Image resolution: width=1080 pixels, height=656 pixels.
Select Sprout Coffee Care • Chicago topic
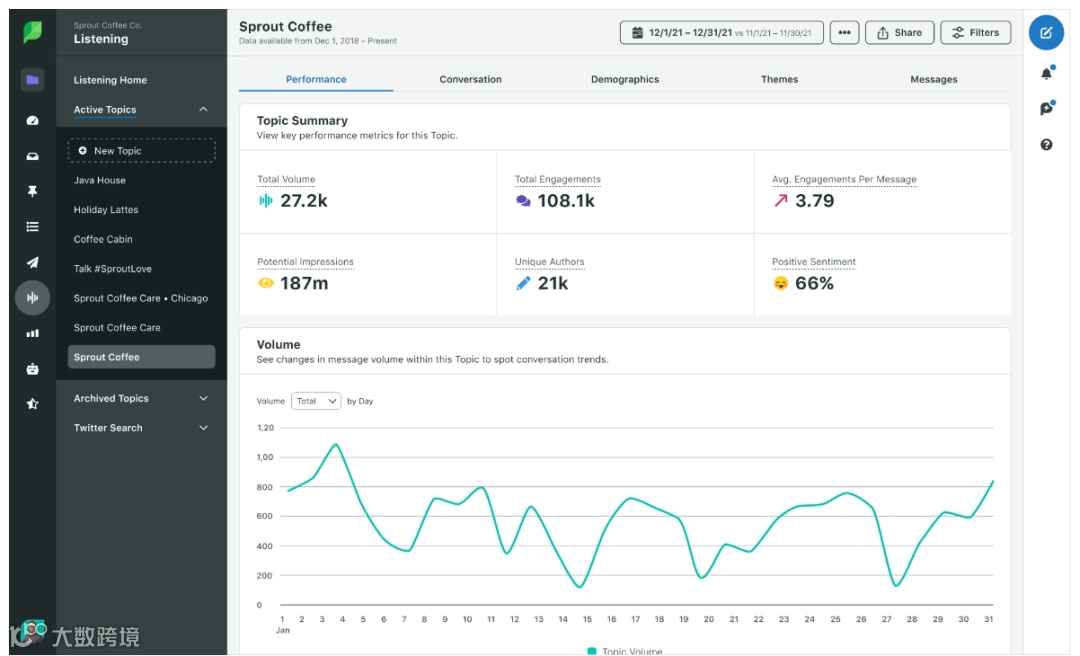(141, 298)
